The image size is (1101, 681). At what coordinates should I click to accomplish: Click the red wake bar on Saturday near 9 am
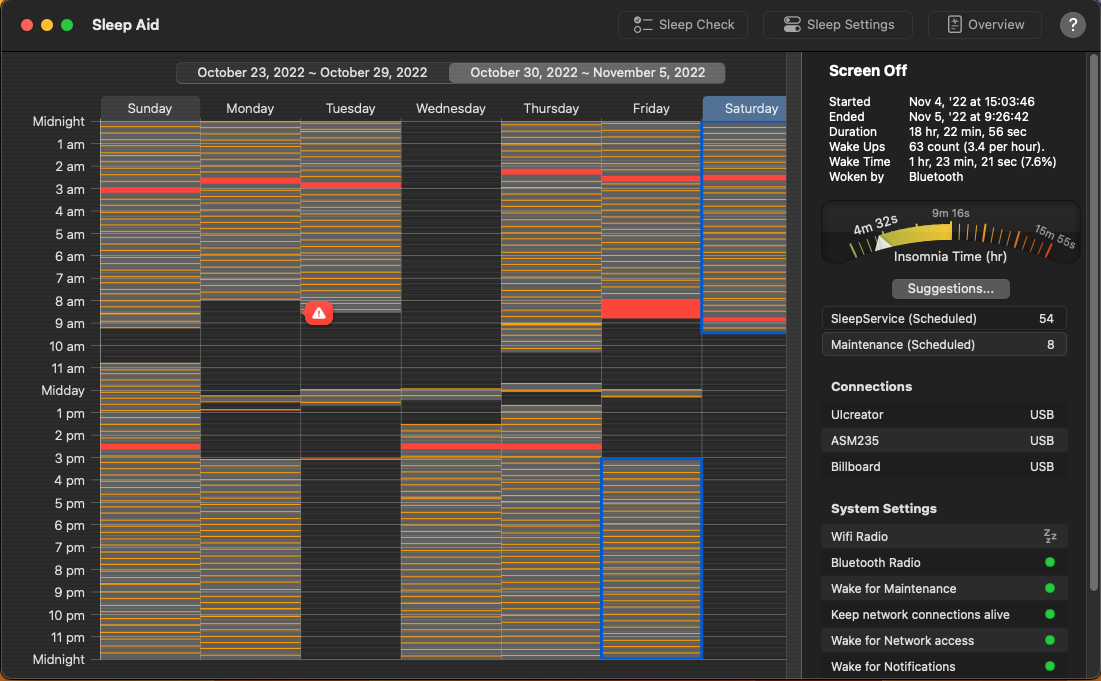744,319
